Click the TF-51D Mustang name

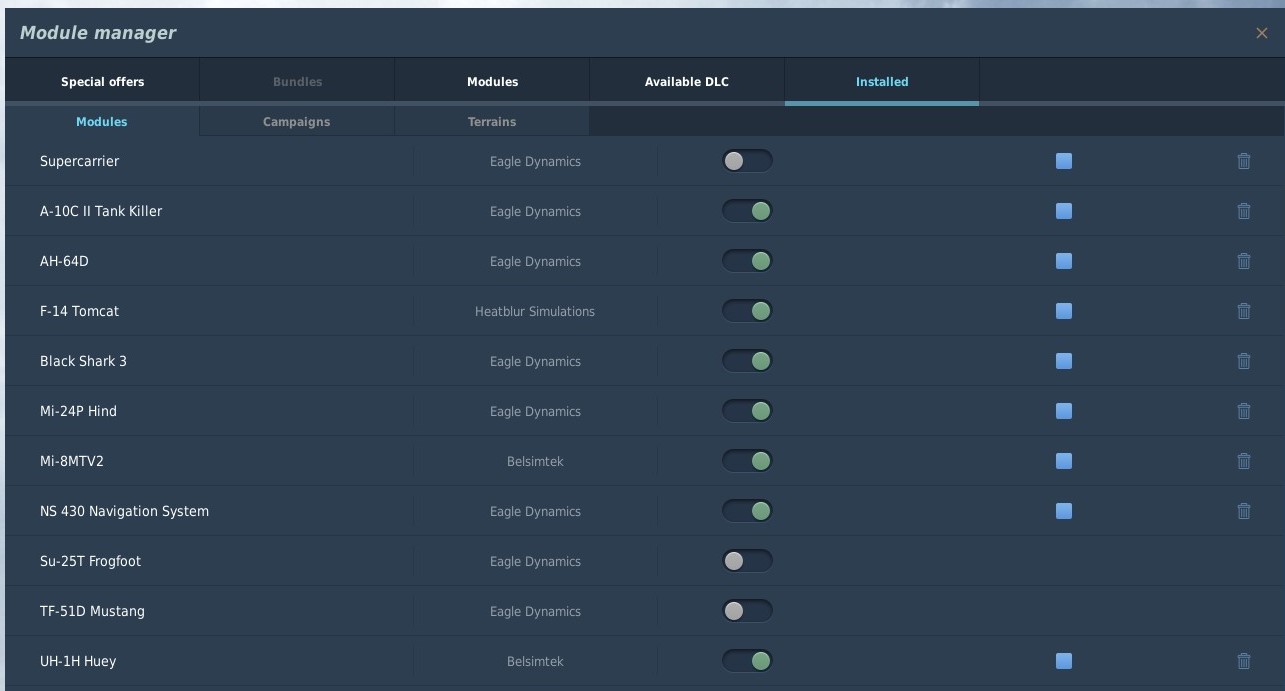pyautogui.click(x=92, y=611)
